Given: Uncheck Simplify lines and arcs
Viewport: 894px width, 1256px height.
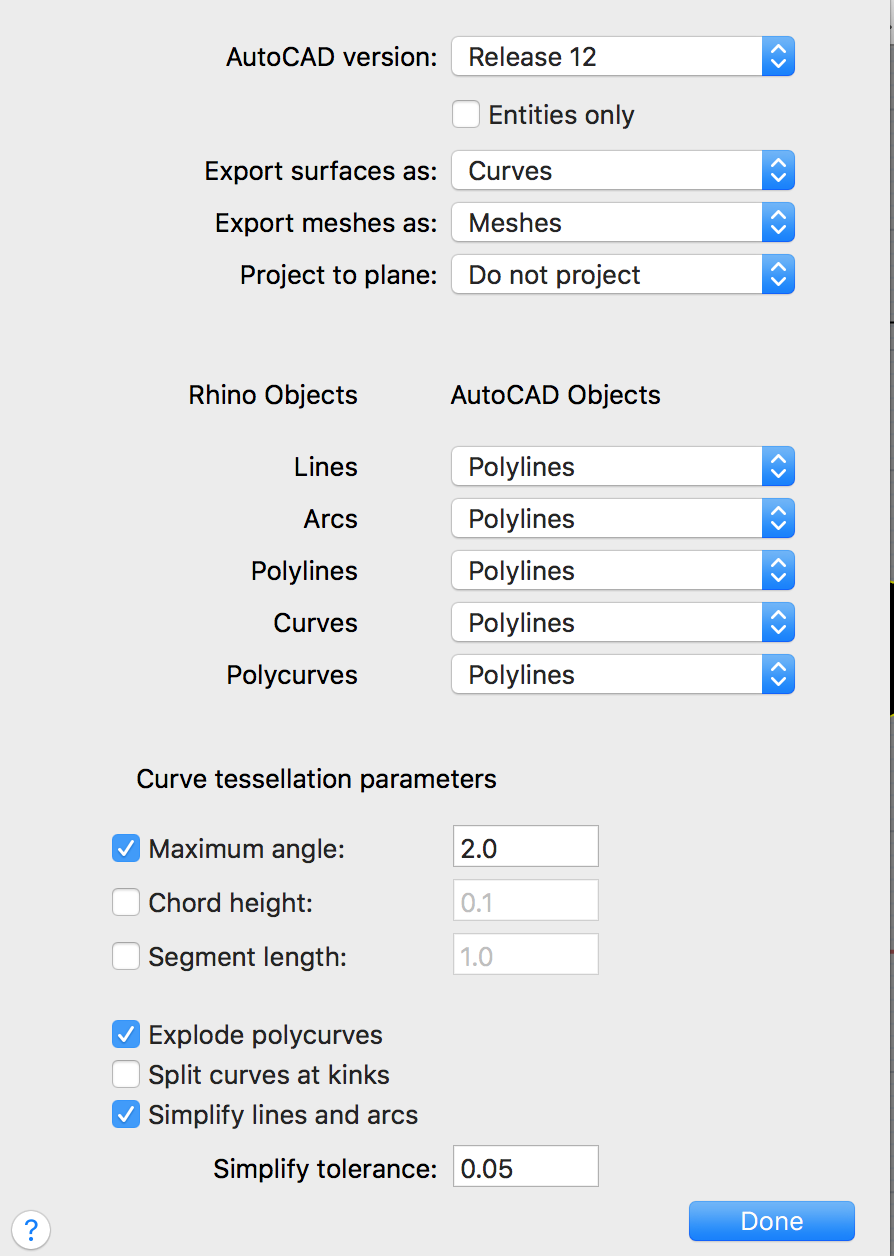Looking at the screenshot, I should click(x=126, y=1115).
